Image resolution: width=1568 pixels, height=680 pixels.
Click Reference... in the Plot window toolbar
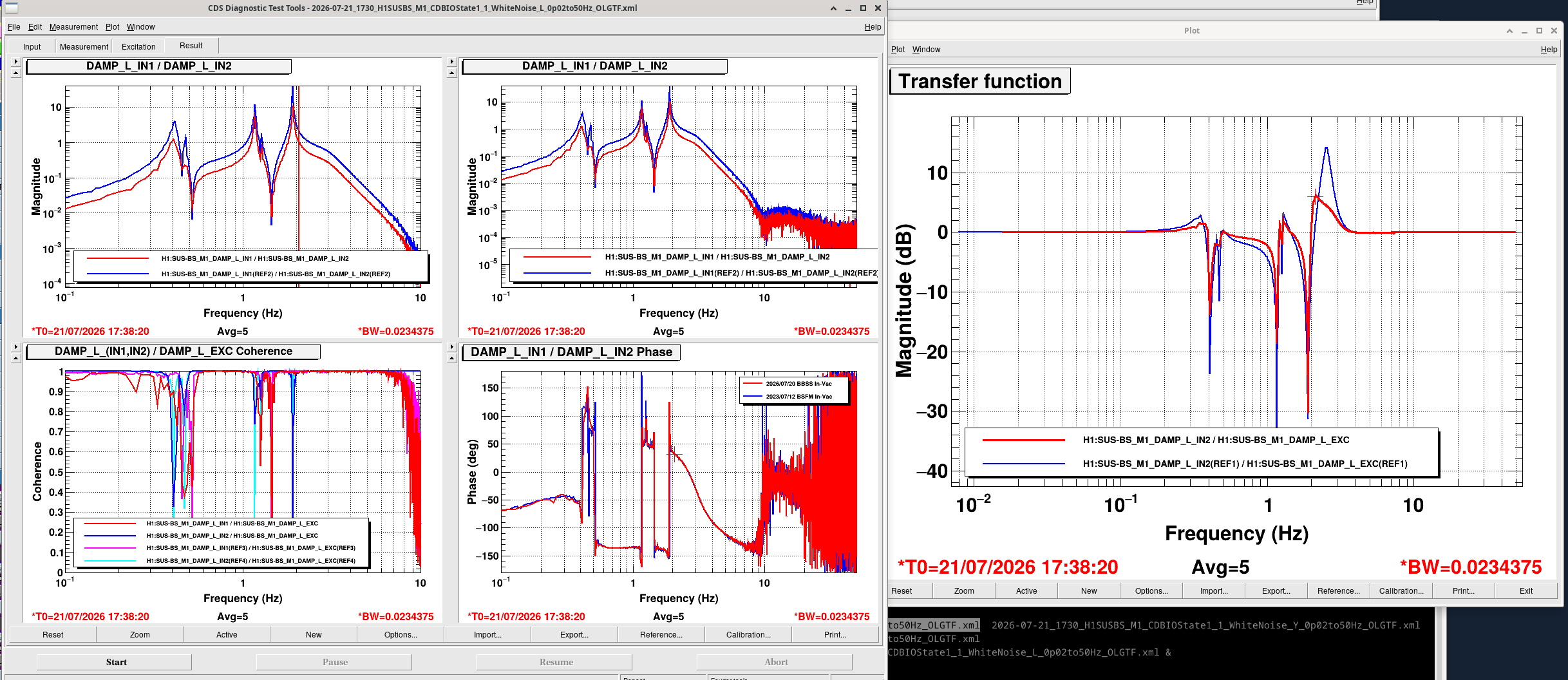click(x=1338, y=590)
